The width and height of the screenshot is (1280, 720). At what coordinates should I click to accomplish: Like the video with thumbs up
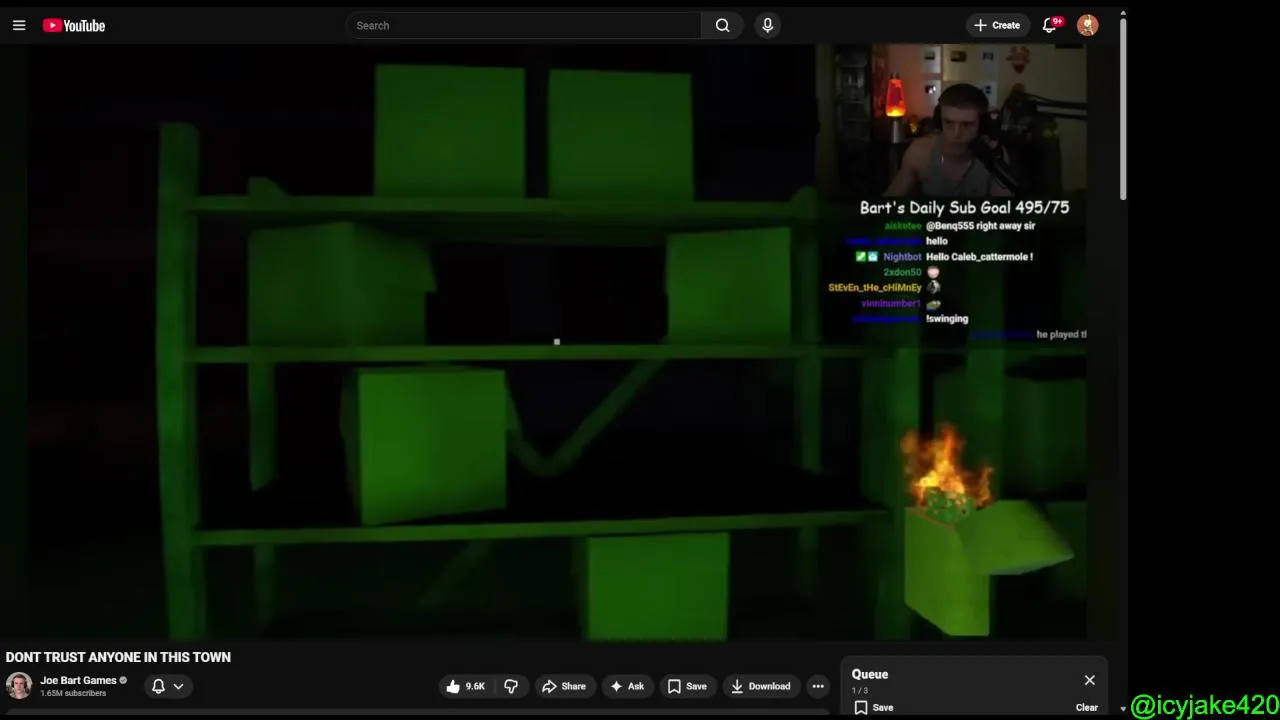465,686
